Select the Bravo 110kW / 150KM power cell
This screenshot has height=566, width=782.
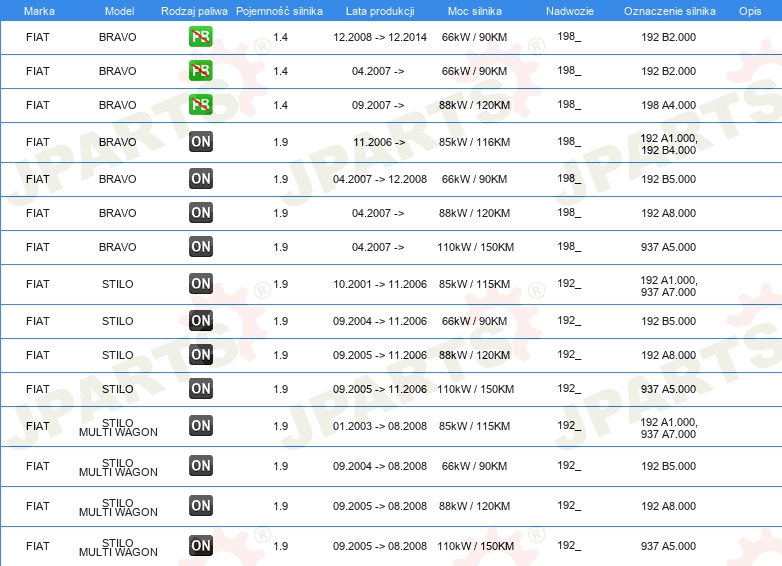(475, 247)
